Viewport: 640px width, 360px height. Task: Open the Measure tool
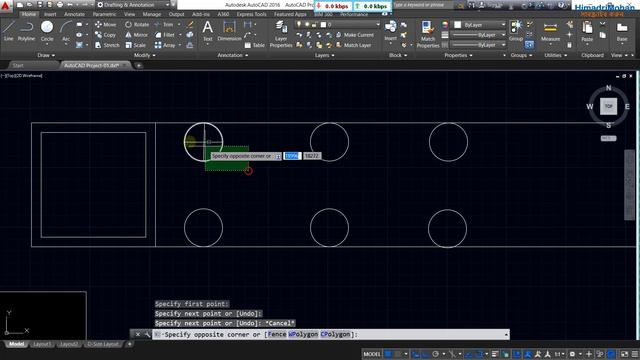click(550, 31)
